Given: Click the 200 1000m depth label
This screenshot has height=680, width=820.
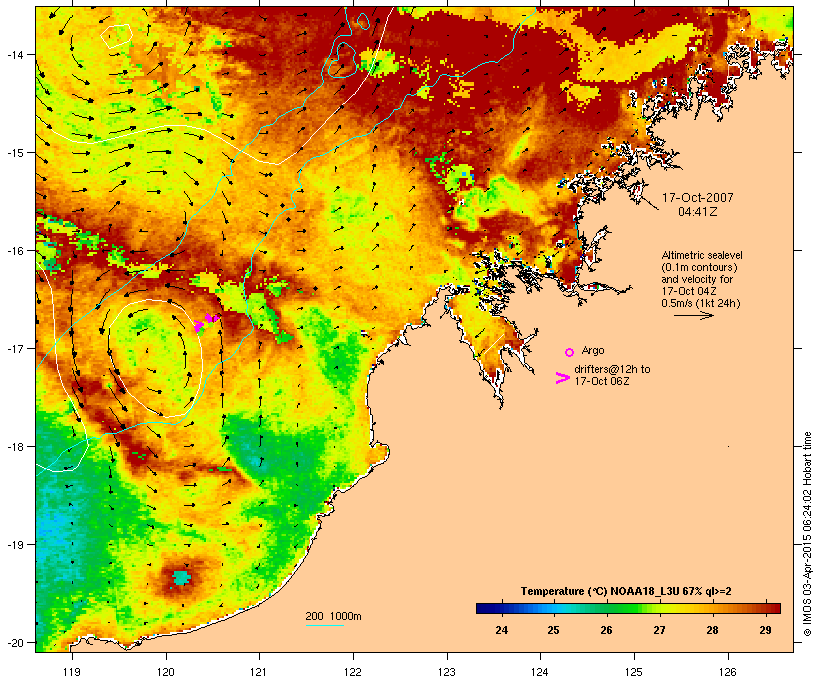Looking at the screenshot, I should [333, 616].
